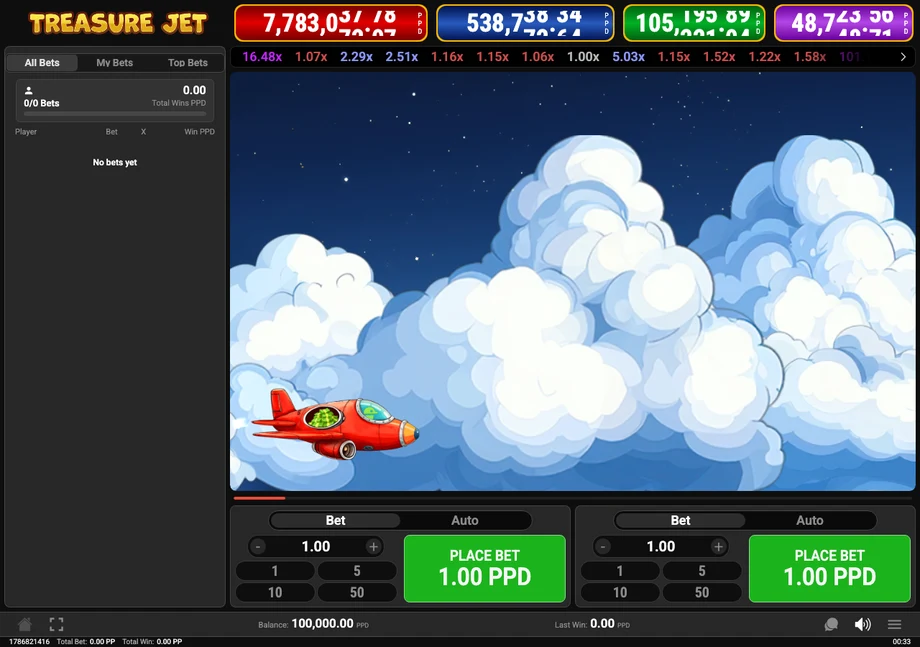Select Auto mode in left bet panel
The height and width of the screenshot is (647, 920).
pyautogui.click(x=465, y=520)
